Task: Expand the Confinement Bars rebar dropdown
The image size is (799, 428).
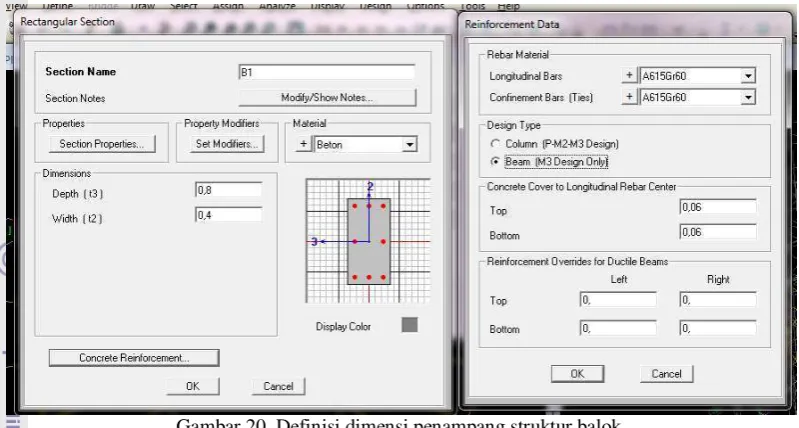Action: click(748, 97)
